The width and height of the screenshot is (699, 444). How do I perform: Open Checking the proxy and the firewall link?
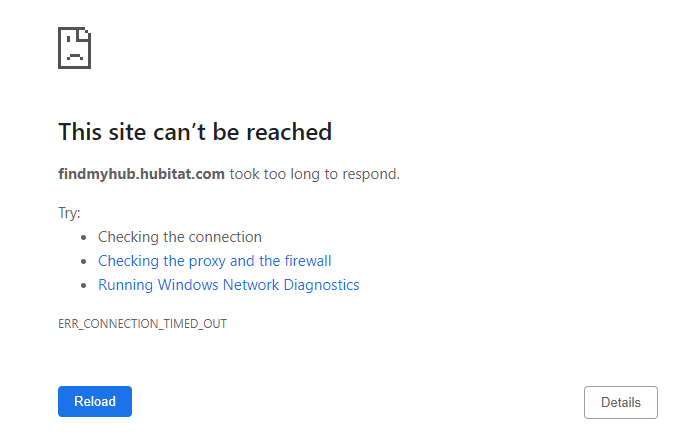click(214, 261)
